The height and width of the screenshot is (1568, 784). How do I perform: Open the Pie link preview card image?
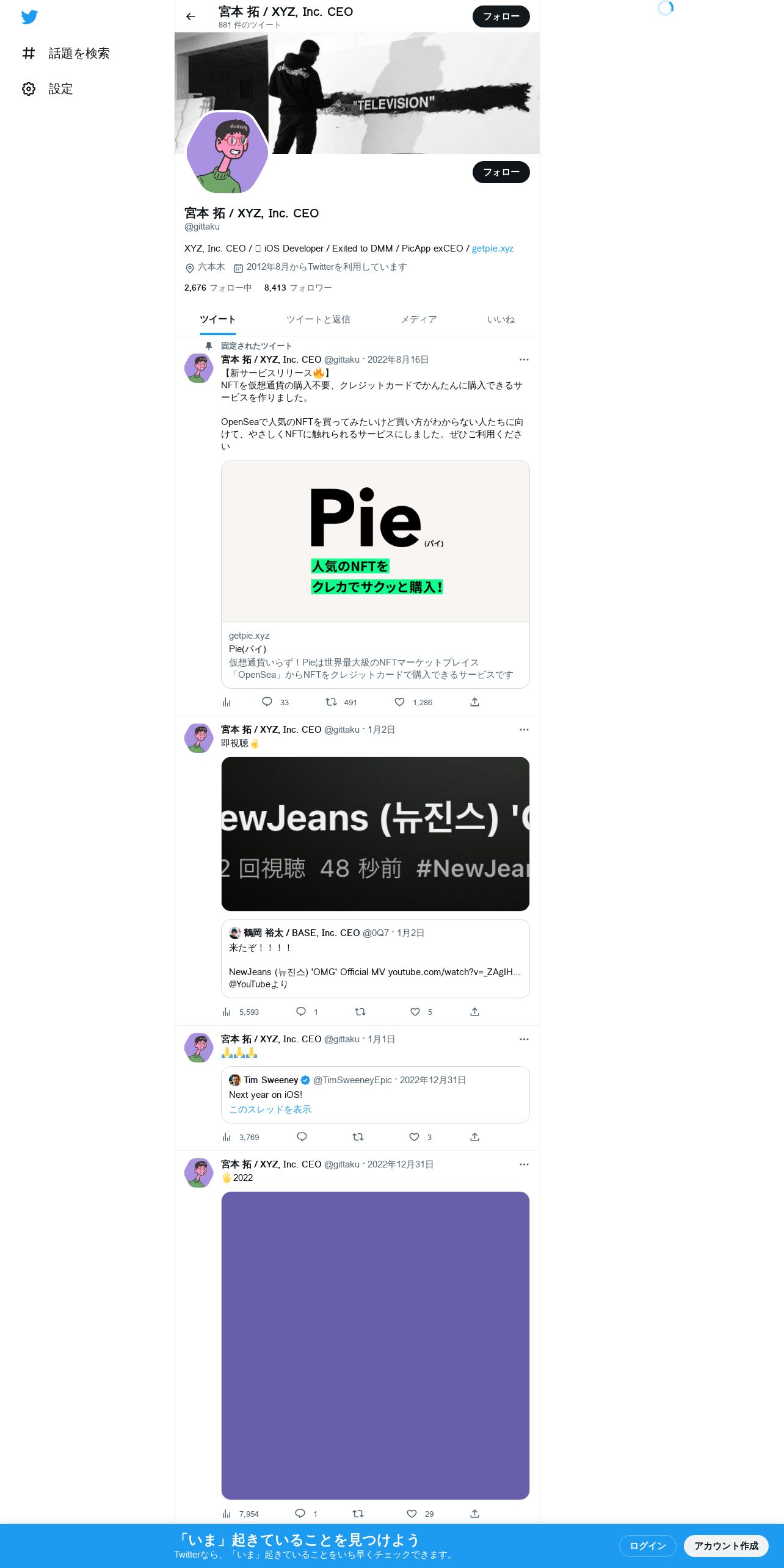[x=376, y=541]
